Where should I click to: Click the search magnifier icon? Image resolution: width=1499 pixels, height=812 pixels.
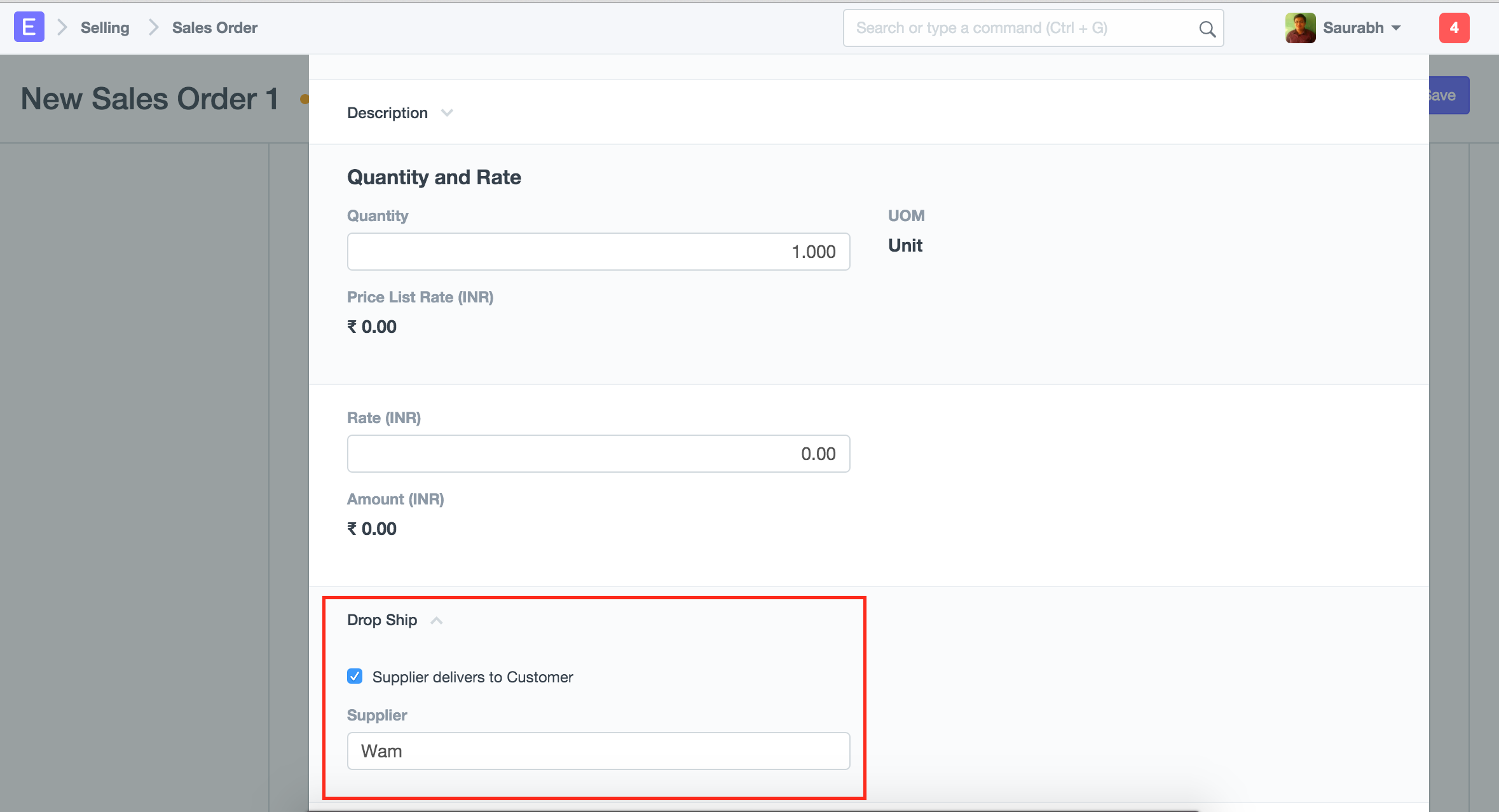pyautogui.click(x=1207, y=29)
